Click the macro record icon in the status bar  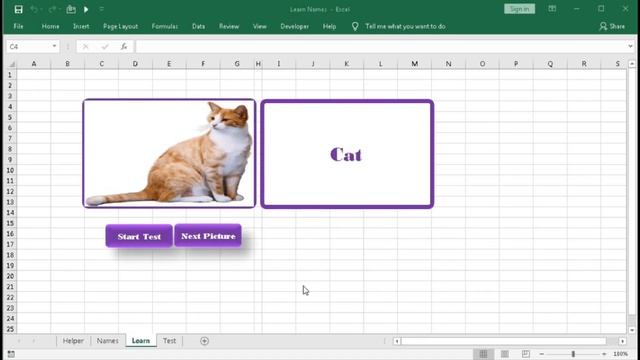[11, 354]
